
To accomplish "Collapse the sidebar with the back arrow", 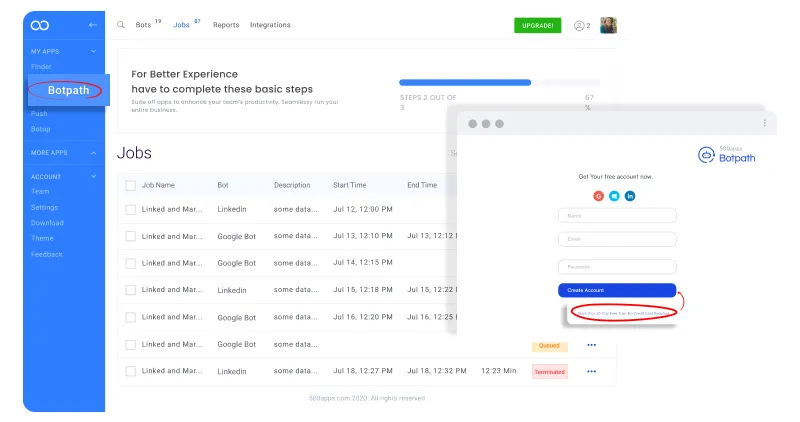I will pos(92,24).
